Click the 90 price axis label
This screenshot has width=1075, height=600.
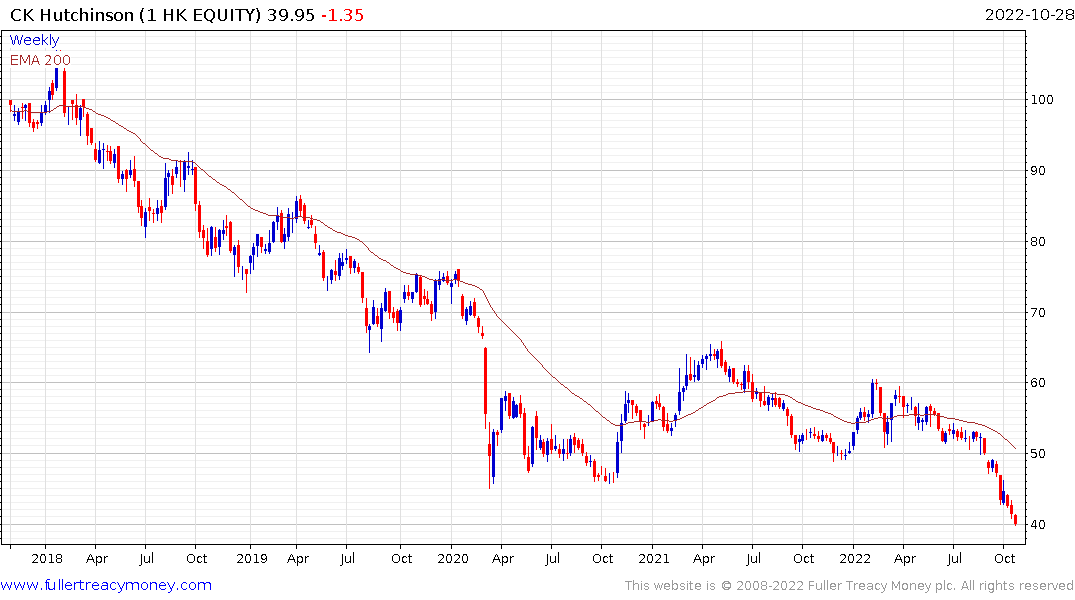1038,171
